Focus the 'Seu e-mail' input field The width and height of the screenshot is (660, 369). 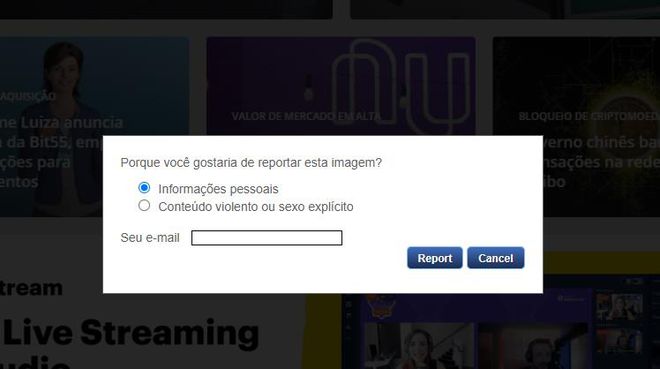(266, 238)
